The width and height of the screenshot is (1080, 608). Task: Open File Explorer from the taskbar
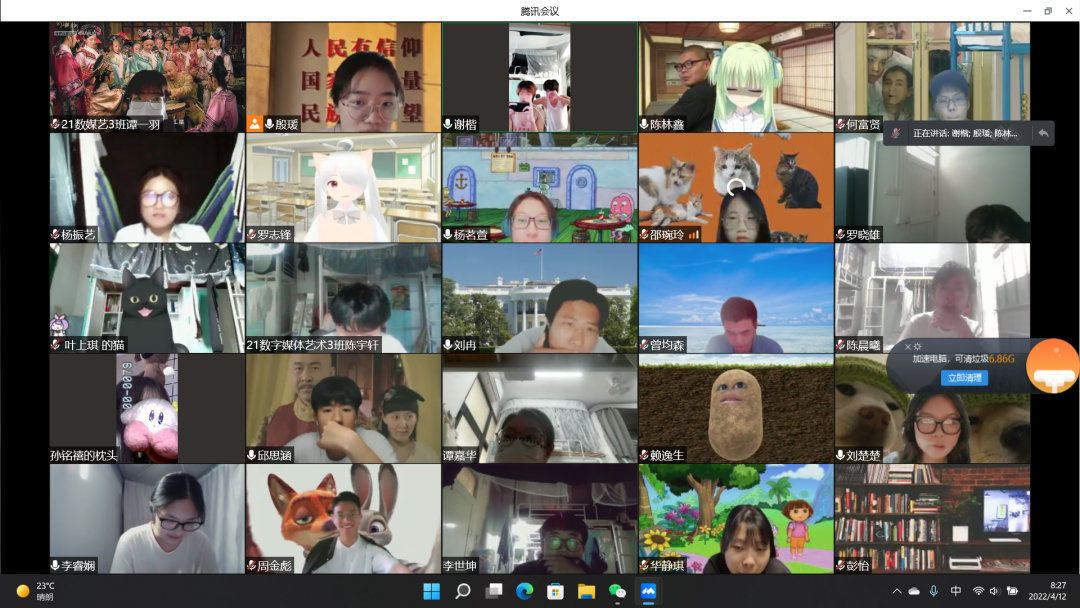(586, 591)
